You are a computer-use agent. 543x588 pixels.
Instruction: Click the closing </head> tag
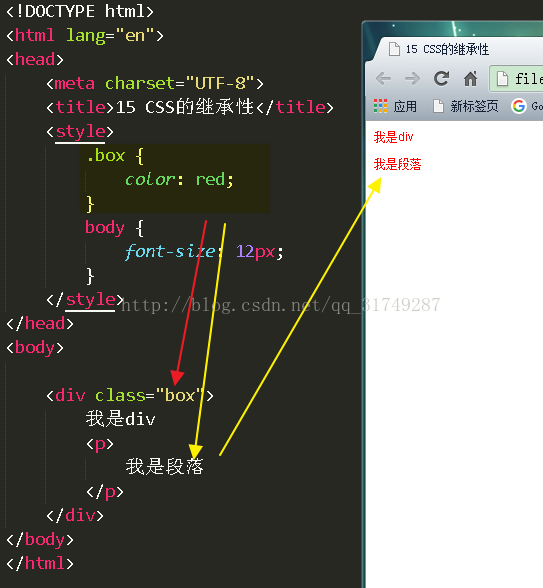(x=40, y=323)
